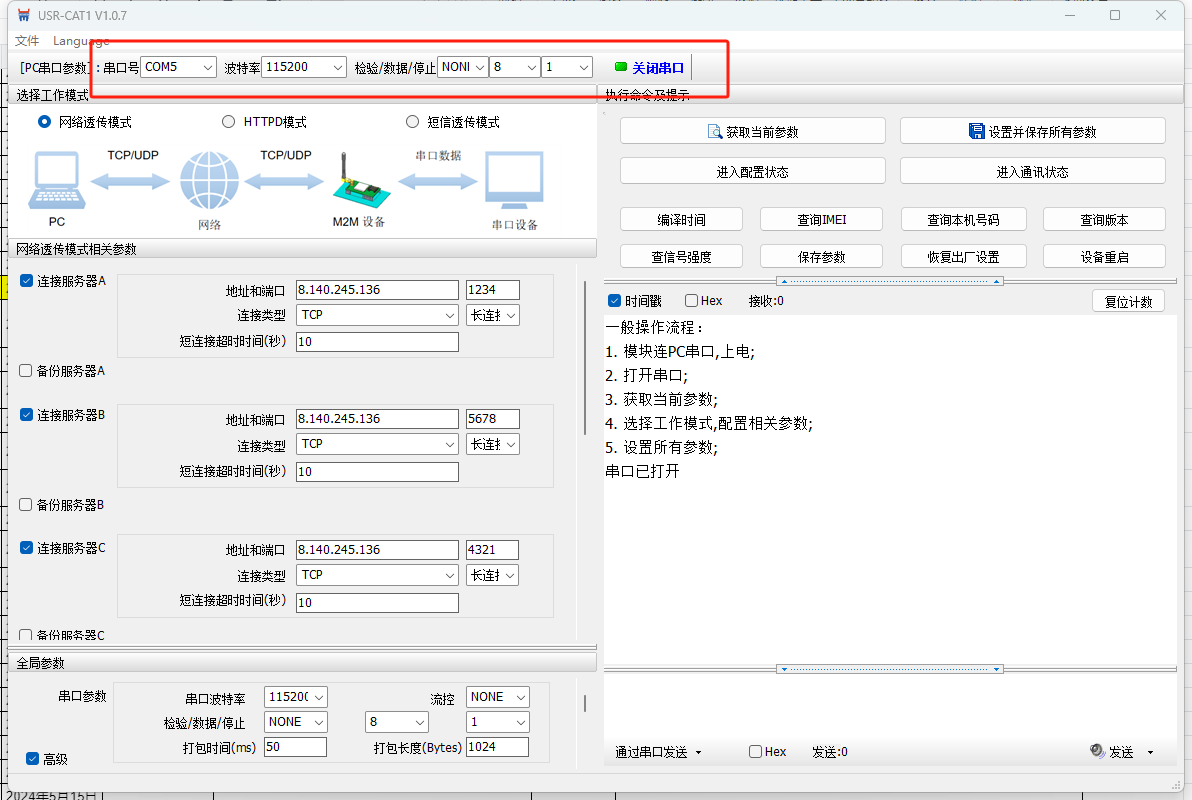Click the 设备重启 button

(1104, 256)
